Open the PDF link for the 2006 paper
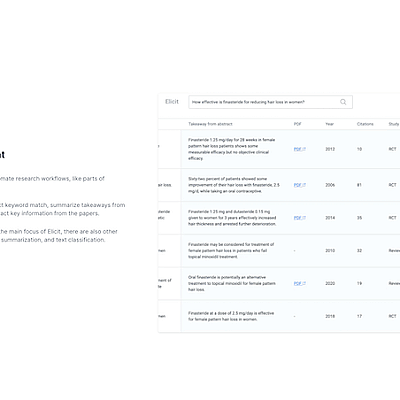The width and height of the screenshot is (400, 400). [300, 185]
